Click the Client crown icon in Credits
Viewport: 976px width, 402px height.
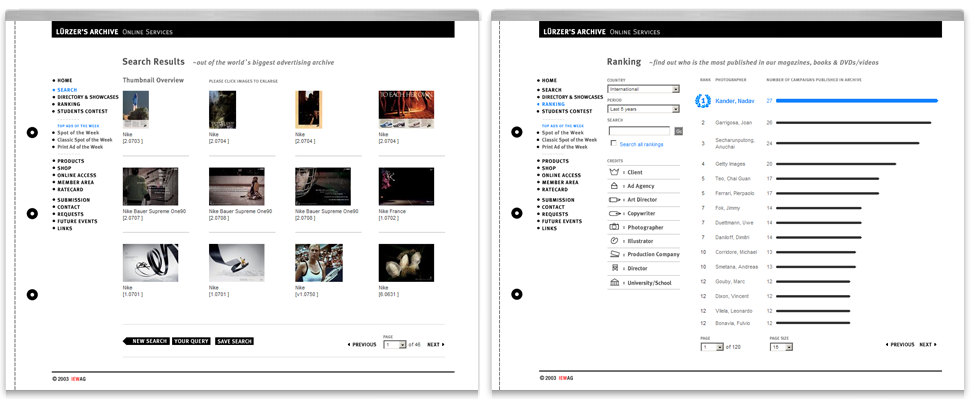coord(614,172)
